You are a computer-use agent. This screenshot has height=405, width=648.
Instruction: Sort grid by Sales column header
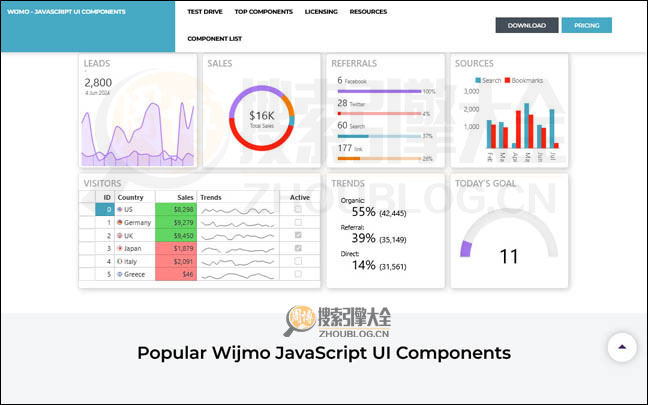(x=176, y=197)
